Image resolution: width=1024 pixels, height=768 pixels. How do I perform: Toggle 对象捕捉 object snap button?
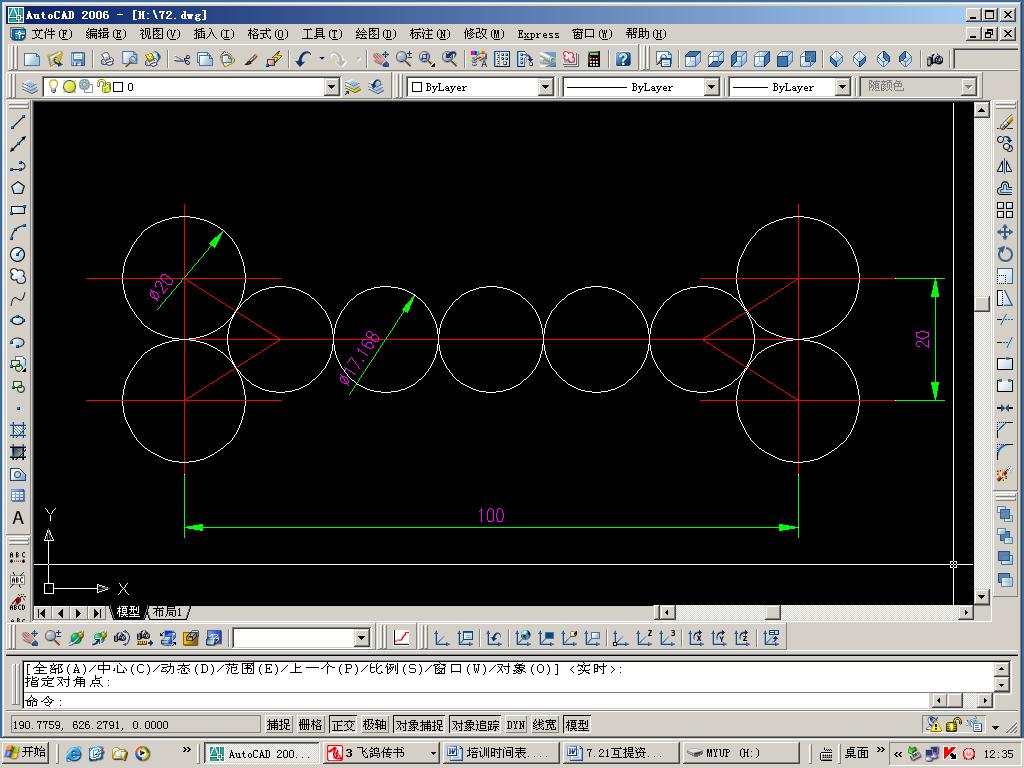click(419, 725)
